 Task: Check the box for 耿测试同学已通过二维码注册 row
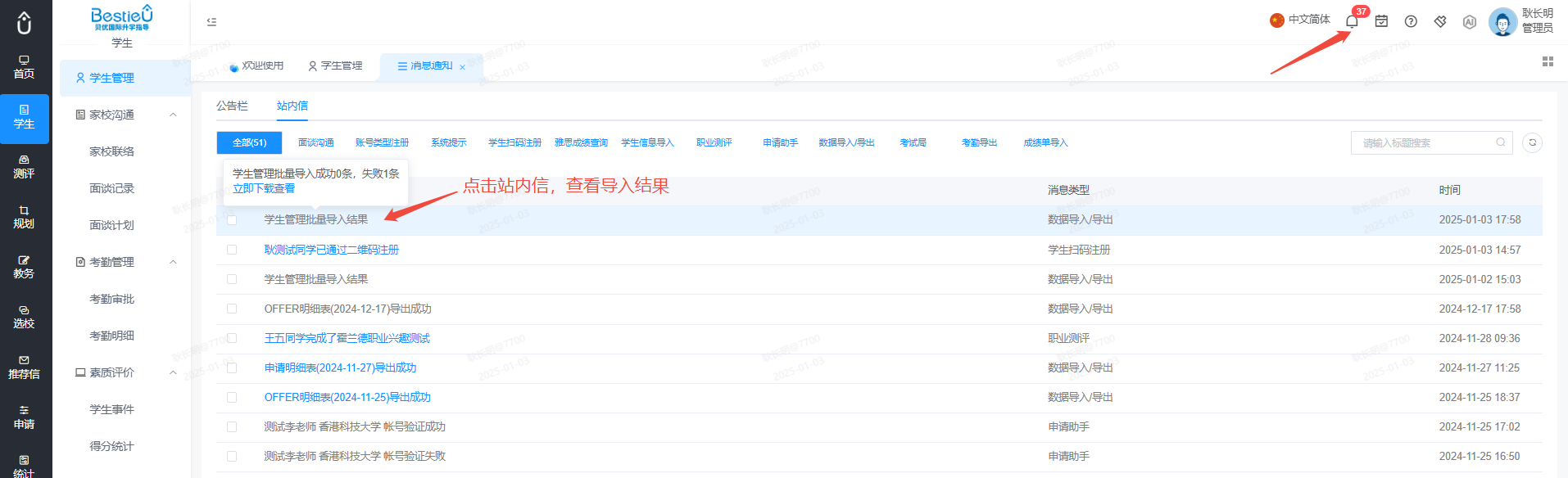point(232,250)
